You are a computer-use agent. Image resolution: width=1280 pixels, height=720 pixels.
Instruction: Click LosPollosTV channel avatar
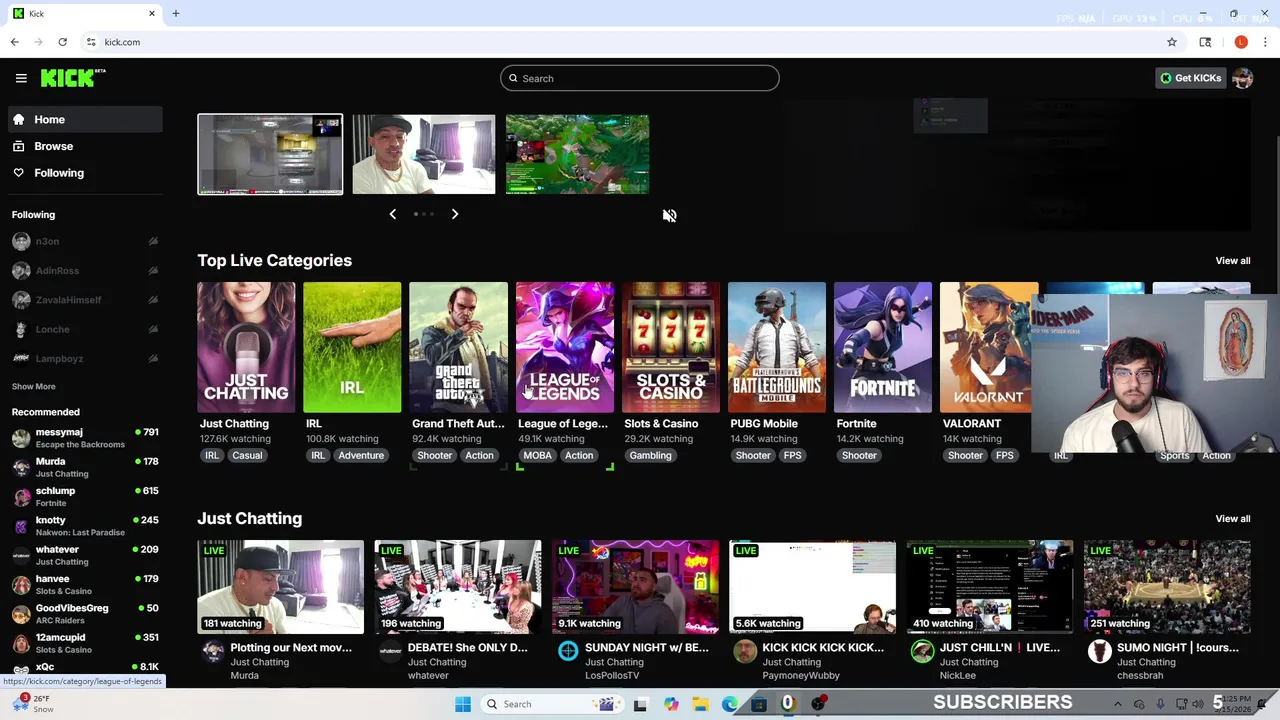pyautogui.click(x=568, y=652)
